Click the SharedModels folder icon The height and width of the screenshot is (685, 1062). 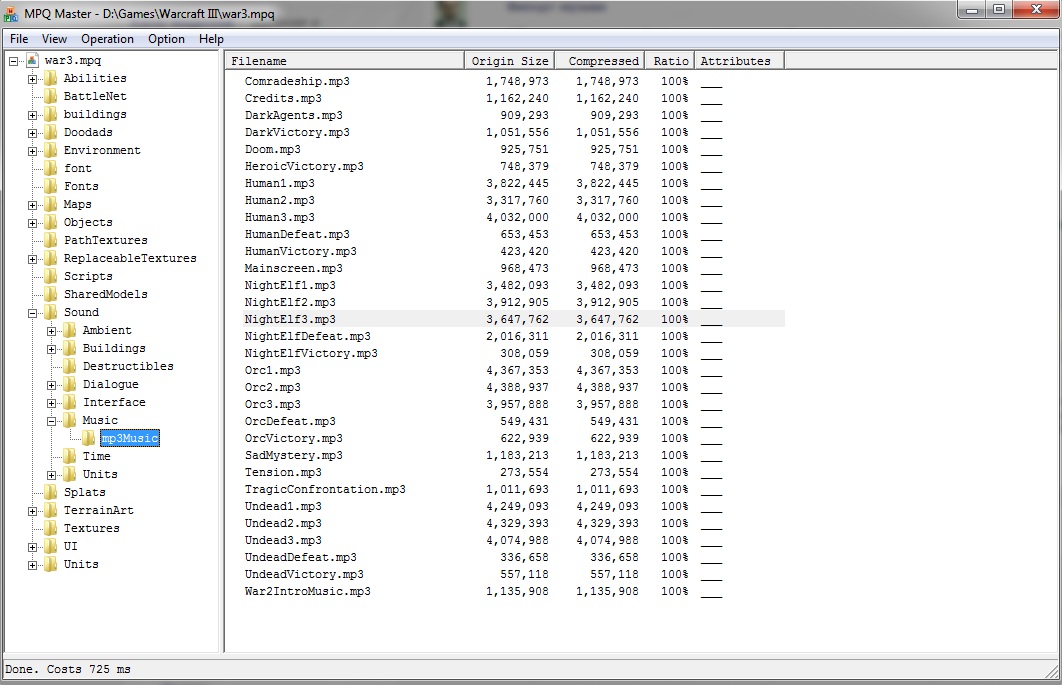51,294
